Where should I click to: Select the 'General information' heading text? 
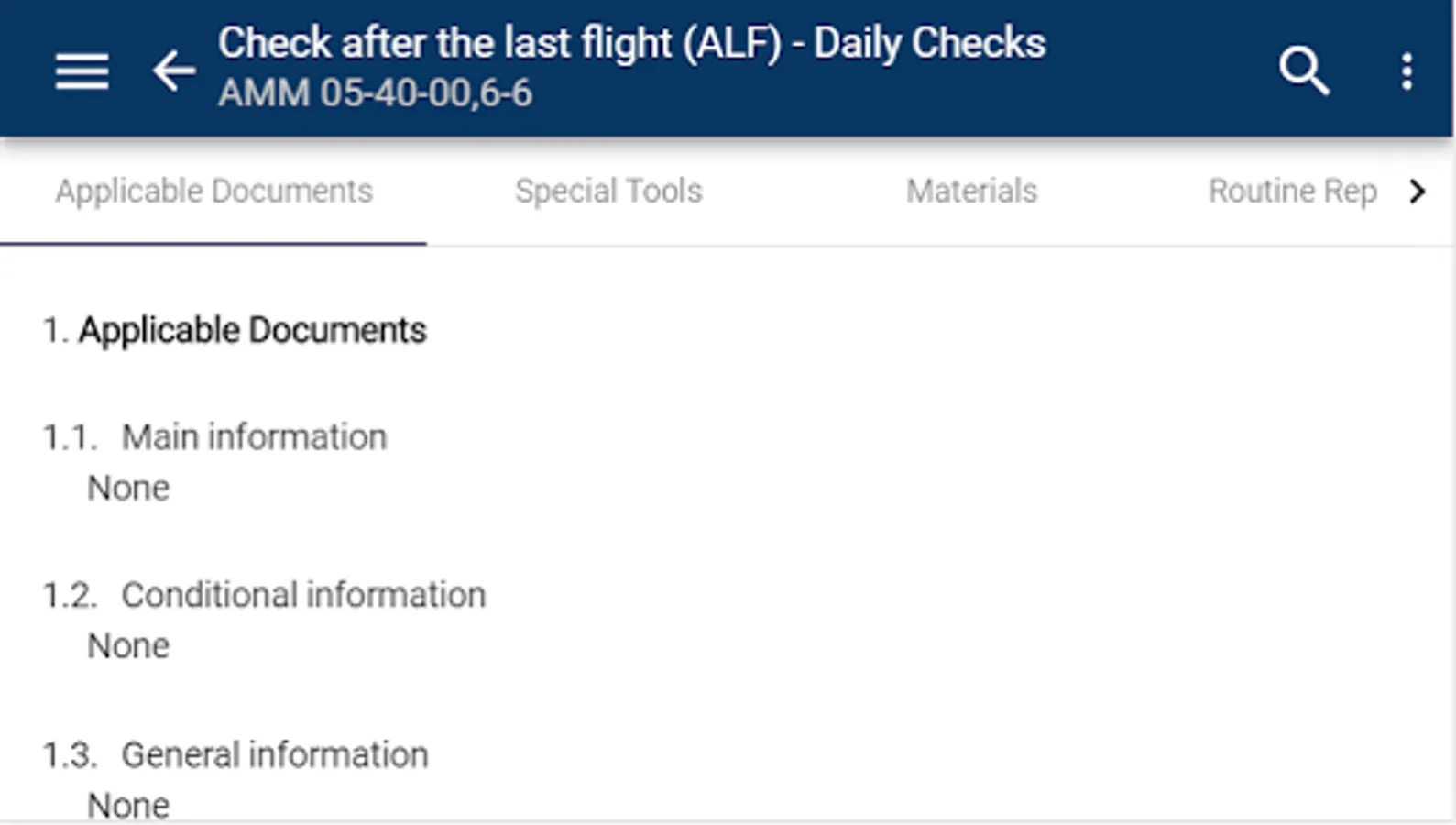point(274,754)
